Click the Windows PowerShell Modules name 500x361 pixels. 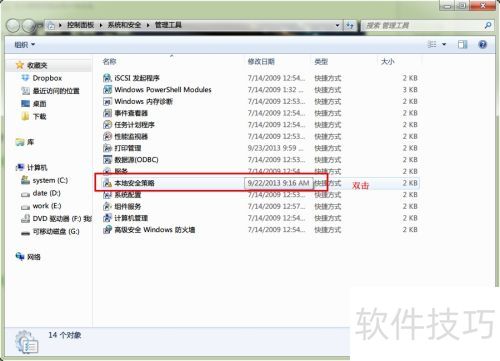click(163, 90)
